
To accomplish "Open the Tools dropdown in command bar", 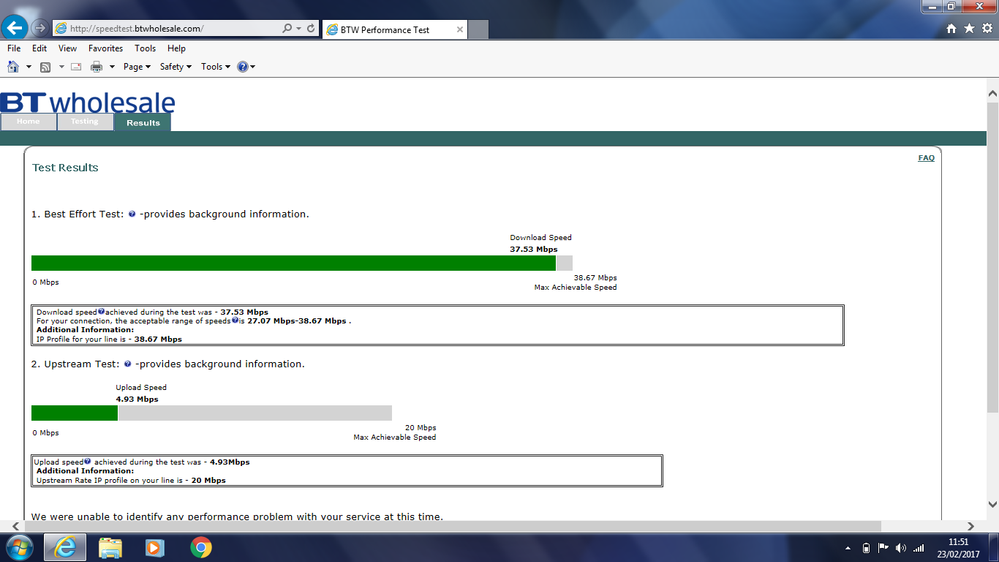I will coord(215,67).
